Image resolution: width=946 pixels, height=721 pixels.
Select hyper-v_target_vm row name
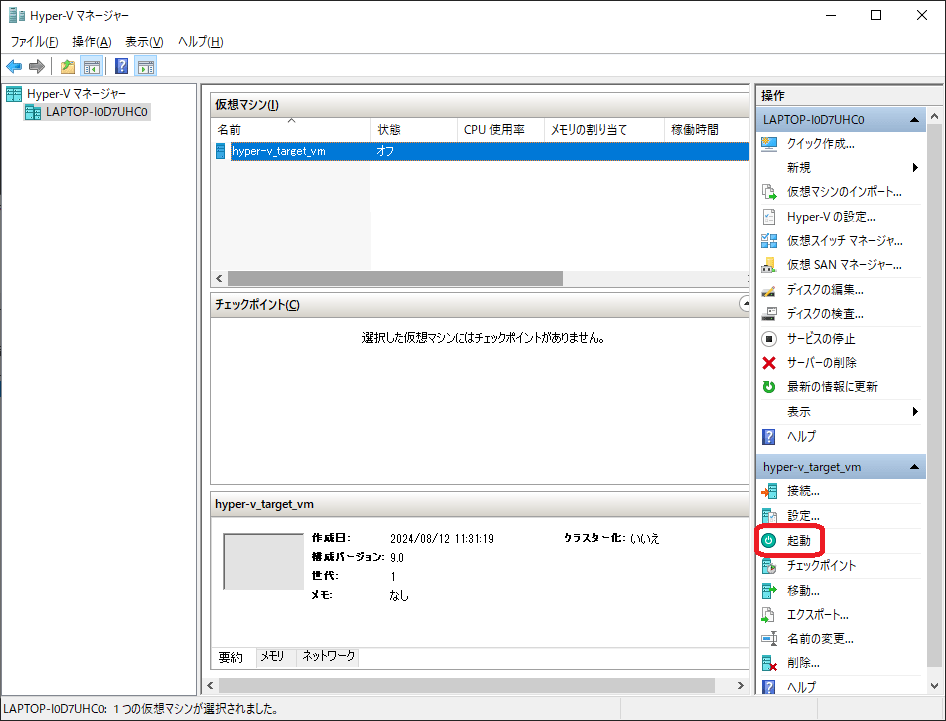point(279,151)
